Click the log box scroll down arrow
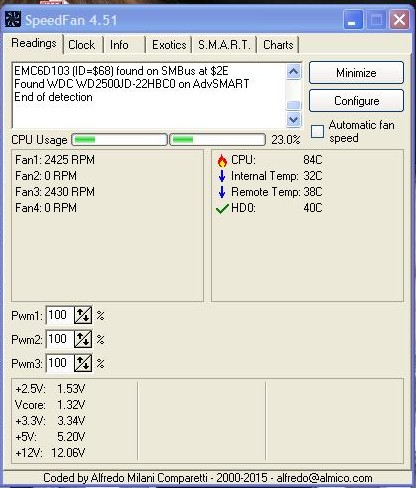 [293, 119]
